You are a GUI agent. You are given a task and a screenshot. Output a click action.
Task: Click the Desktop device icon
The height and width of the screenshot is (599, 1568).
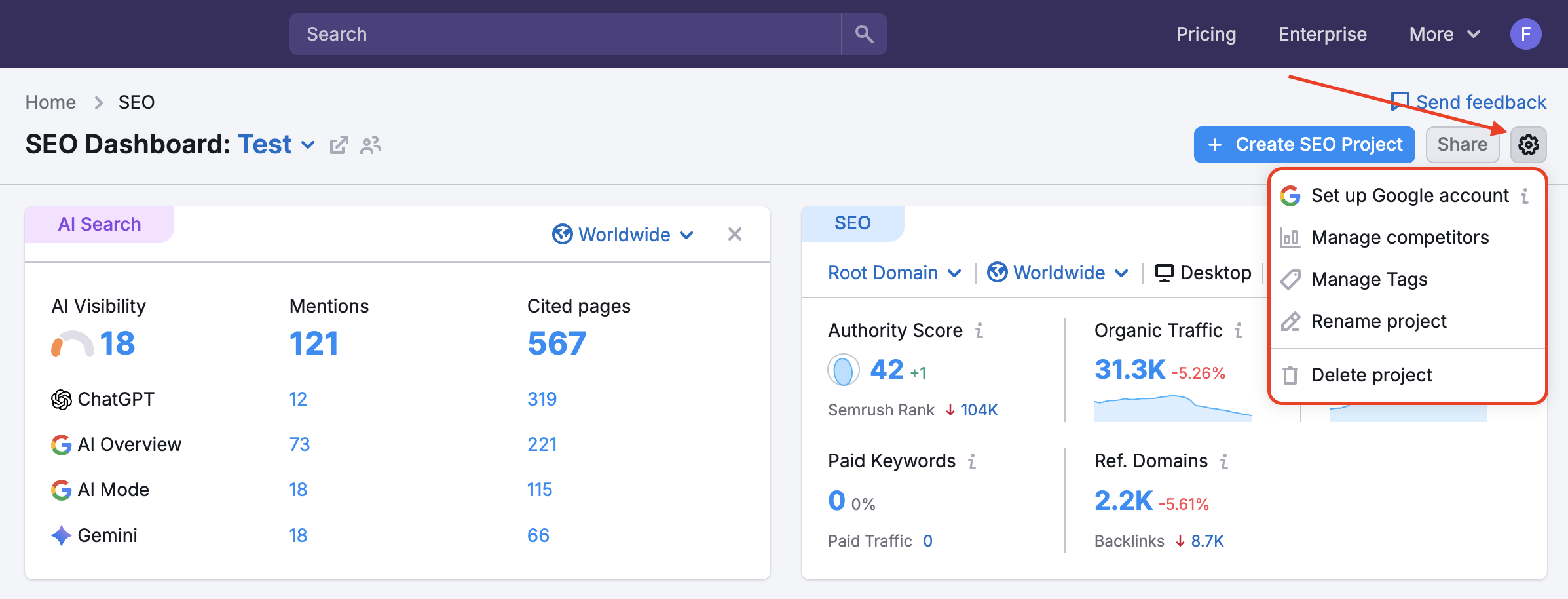point(1164,272)
